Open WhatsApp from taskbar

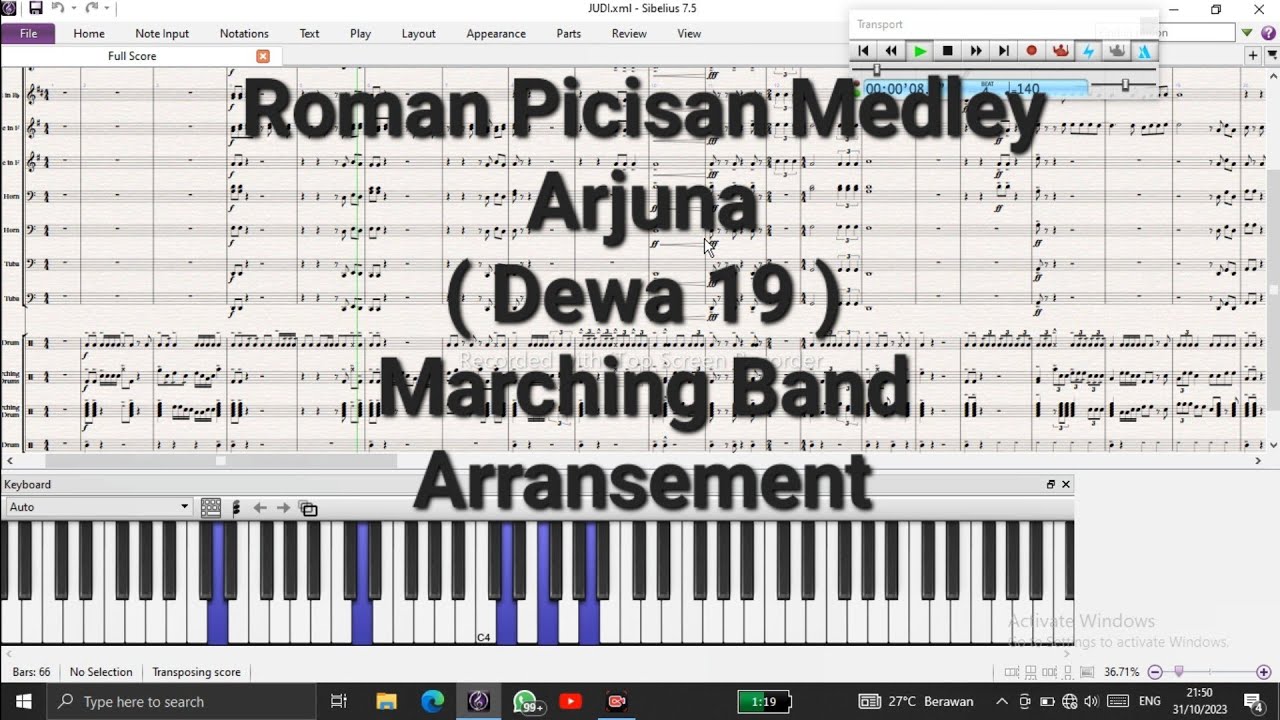pos(526,701)
